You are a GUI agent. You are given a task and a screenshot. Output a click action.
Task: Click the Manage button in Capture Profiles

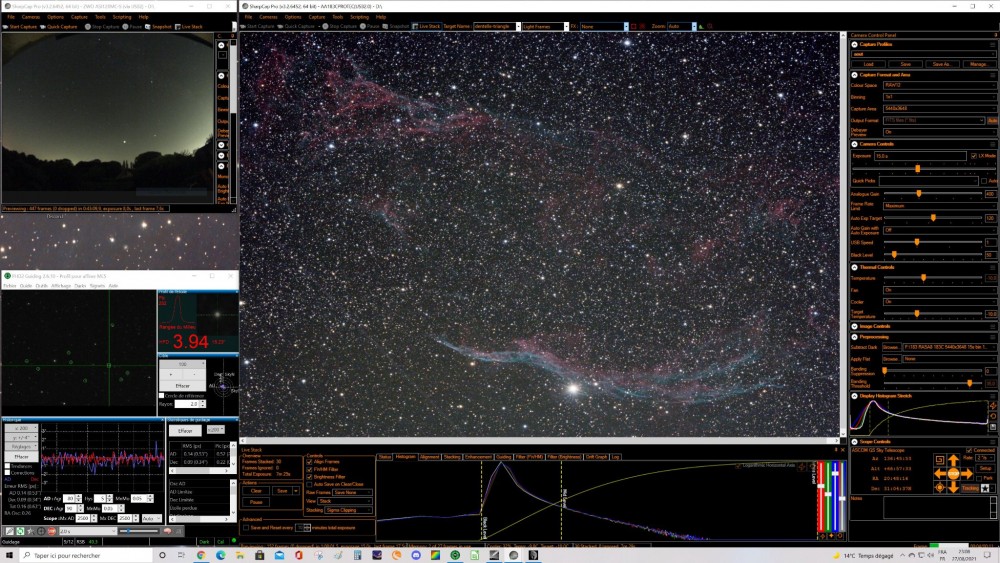click(x=980, y=64)
